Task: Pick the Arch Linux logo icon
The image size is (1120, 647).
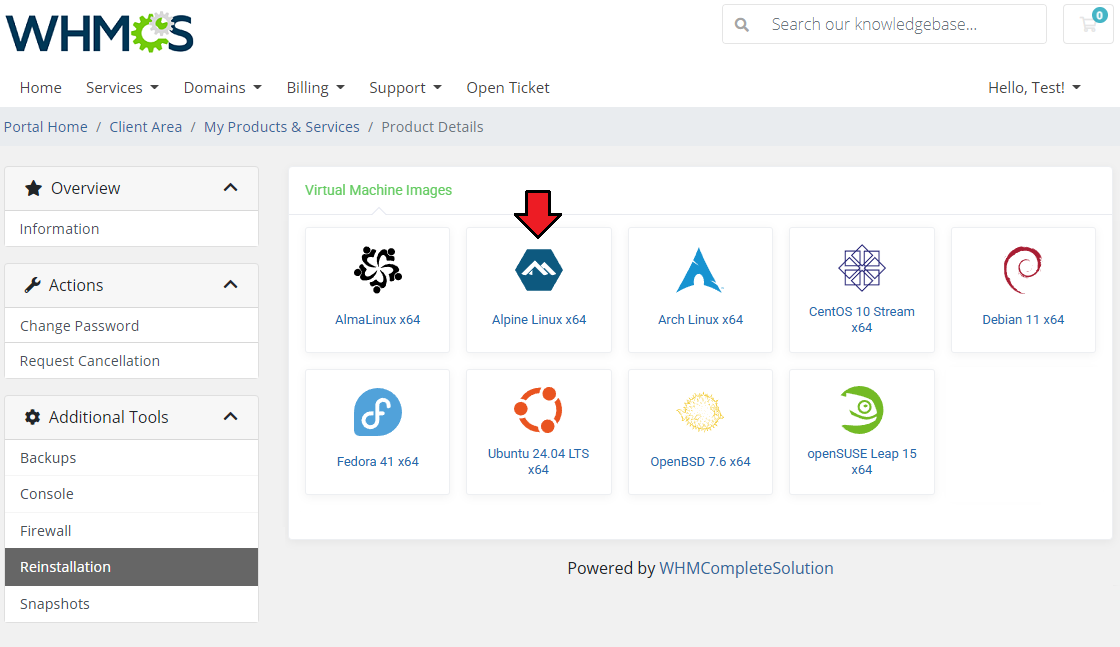Action: [699, 269]
